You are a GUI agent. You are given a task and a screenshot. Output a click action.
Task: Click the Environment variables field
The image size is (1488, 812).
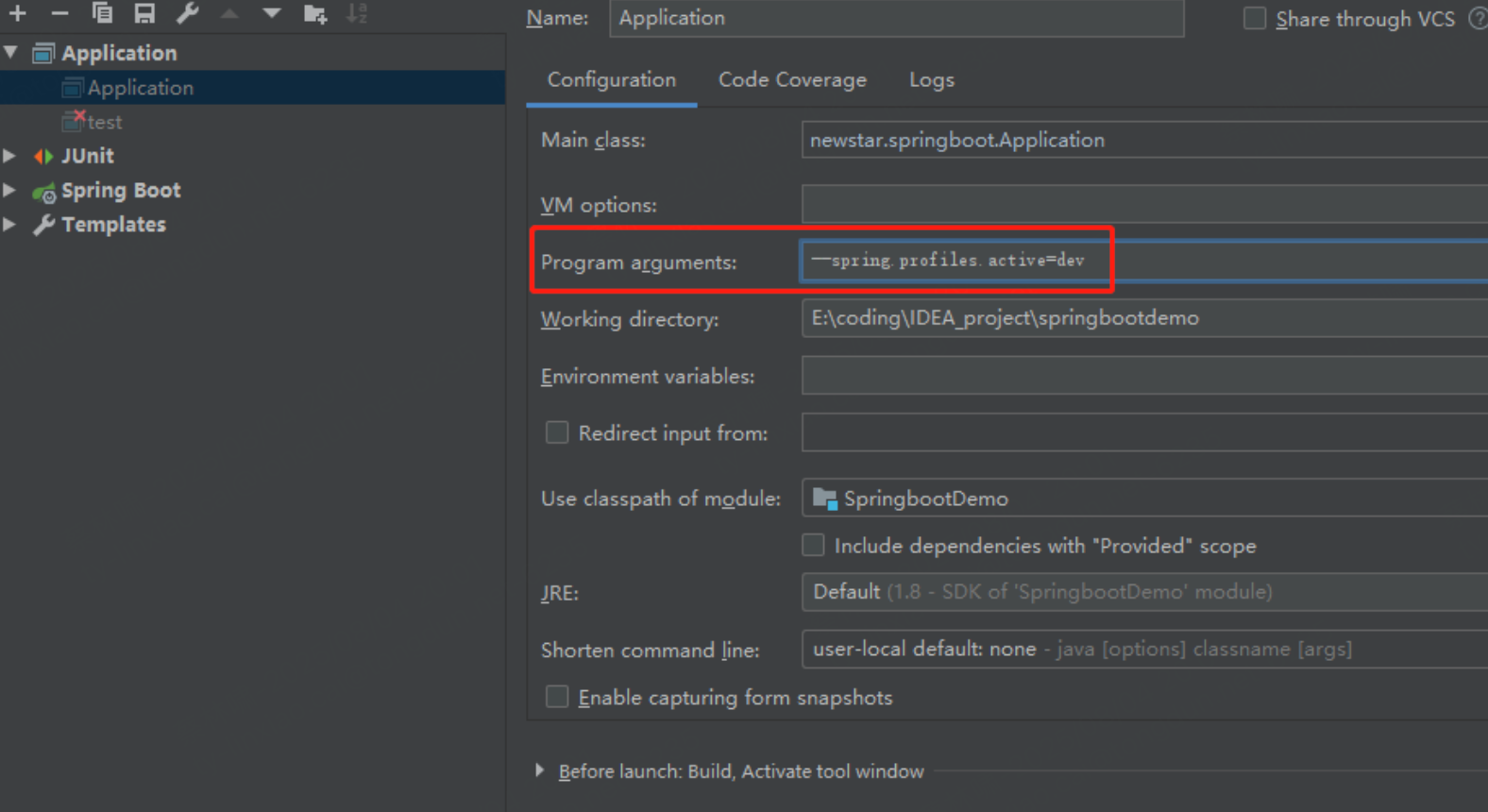pos(1144,375)
